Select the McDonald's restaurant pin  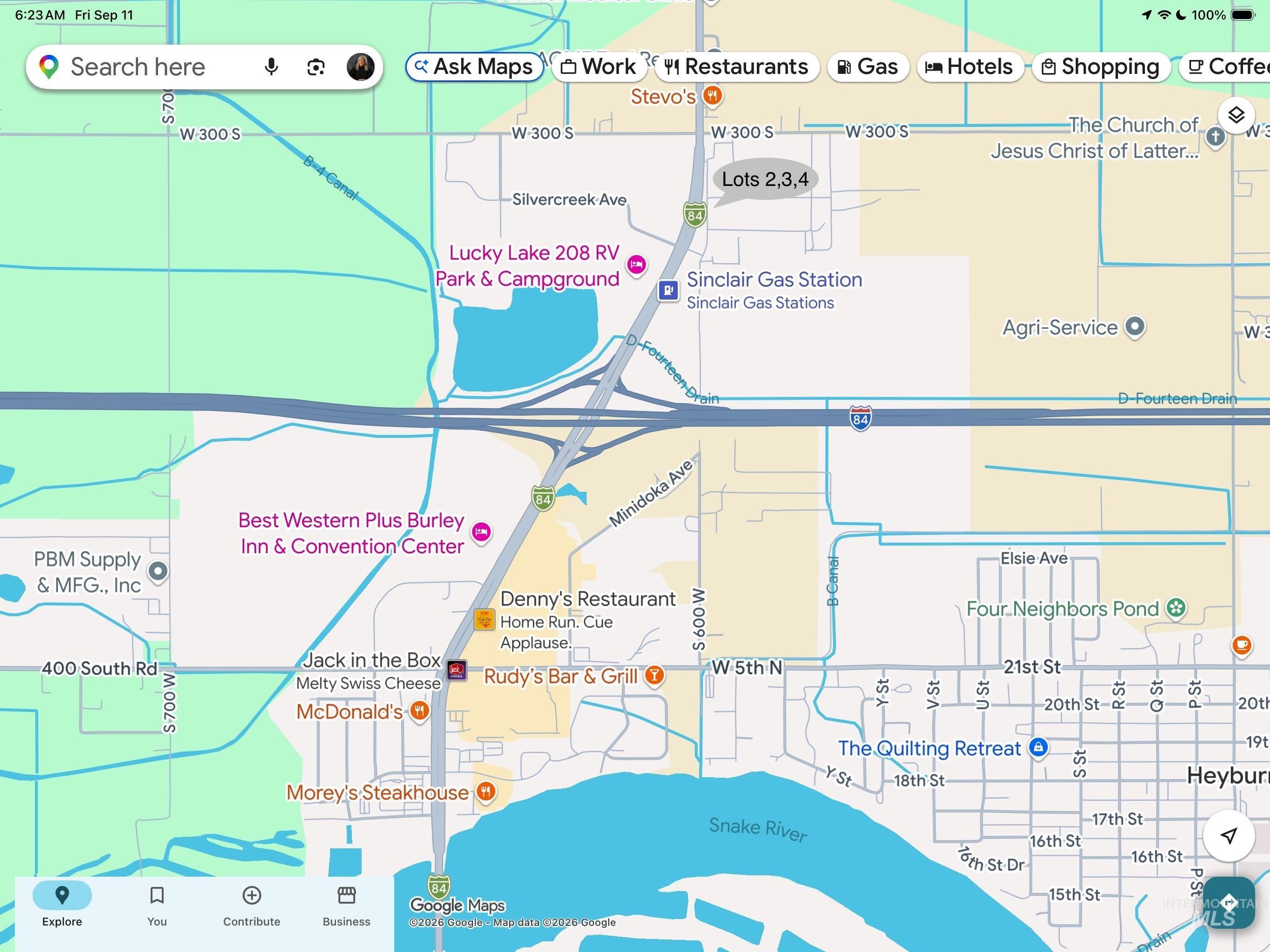pos(419,711)
